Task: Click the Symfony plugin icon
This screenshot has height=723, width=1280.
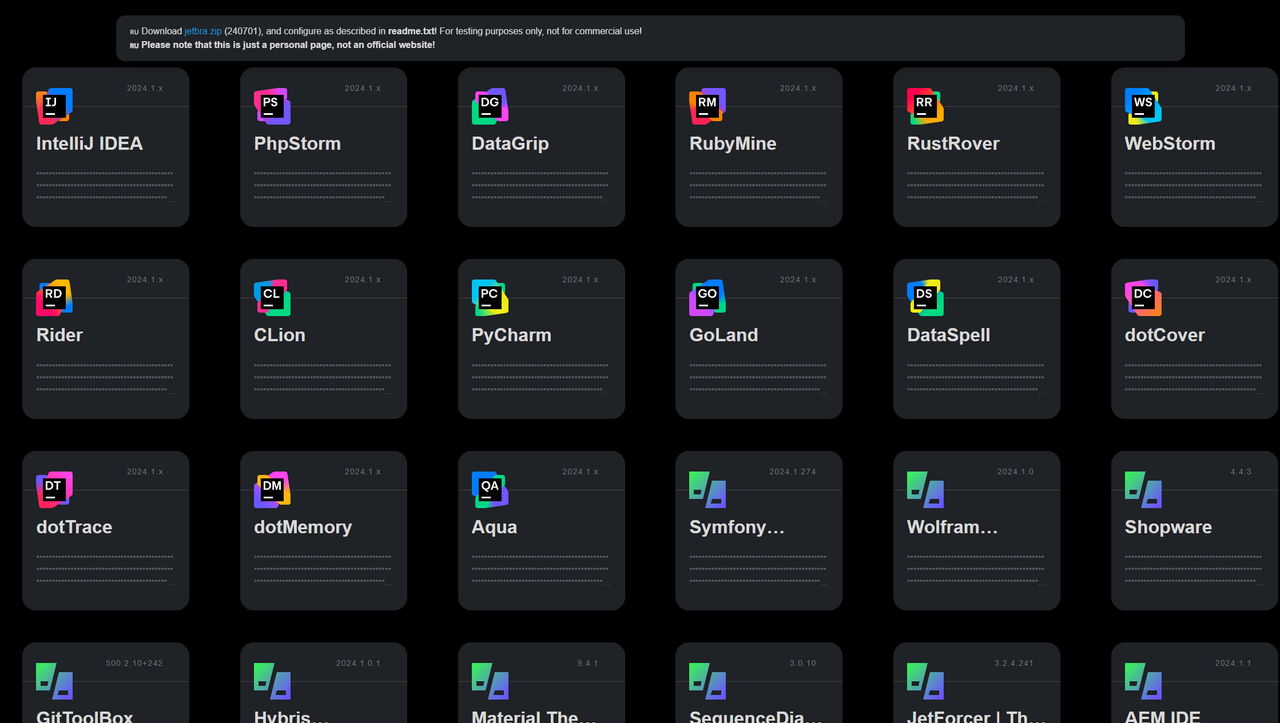Action: [x=707, y=490]
